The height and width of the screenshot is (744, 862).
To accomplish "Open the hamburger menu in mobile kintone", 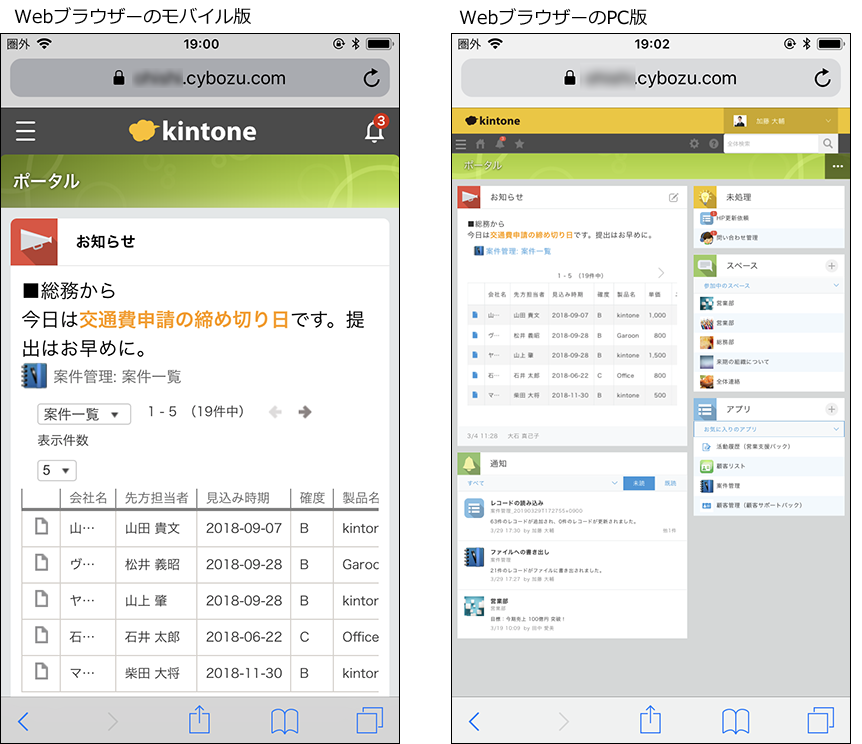I will pos(24,130).
